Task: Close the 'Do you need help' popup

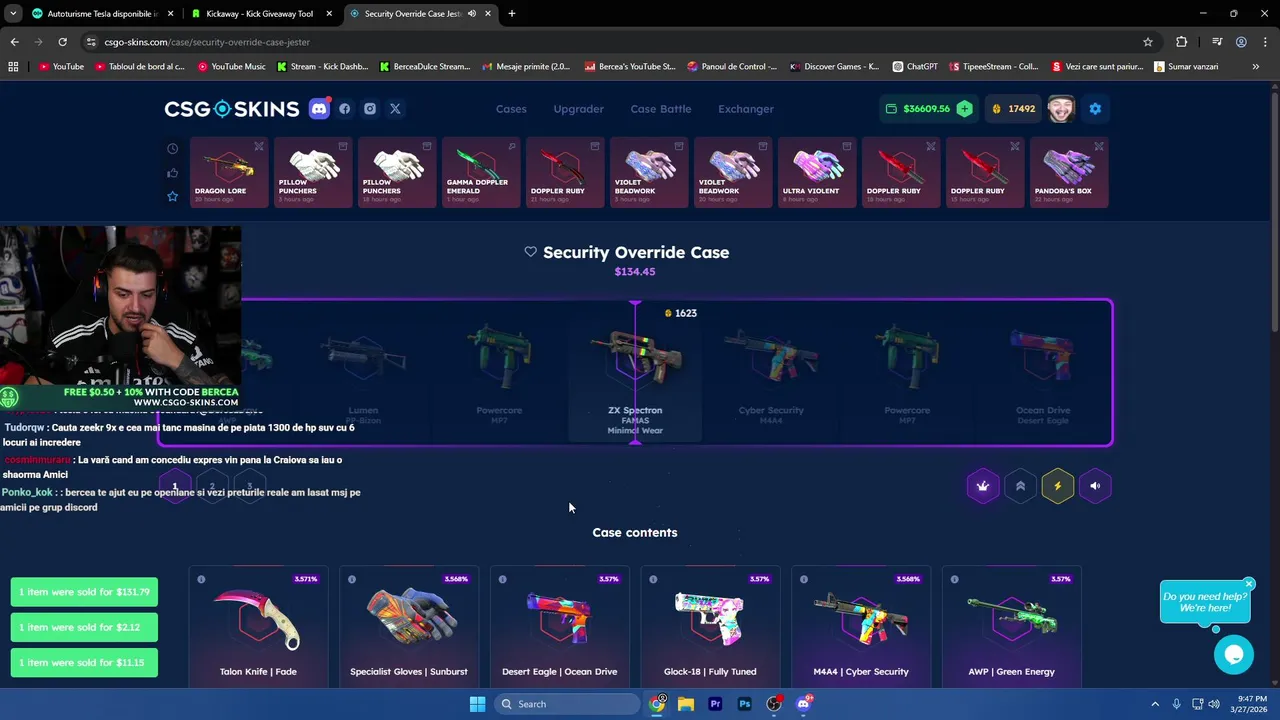Action: click(x=1249, y=584)
